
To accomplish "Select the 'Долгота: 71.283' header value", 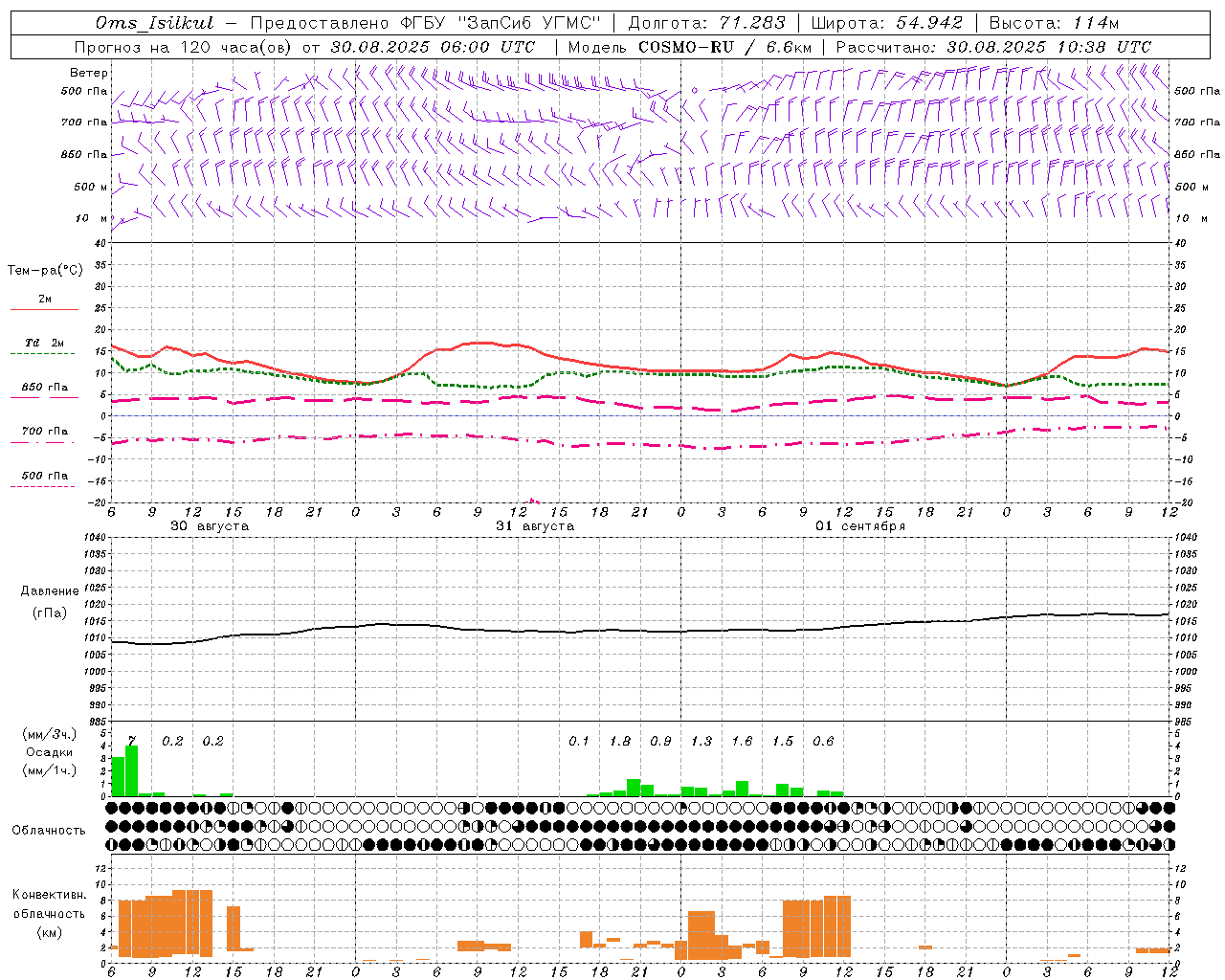I will click(706, 23).
